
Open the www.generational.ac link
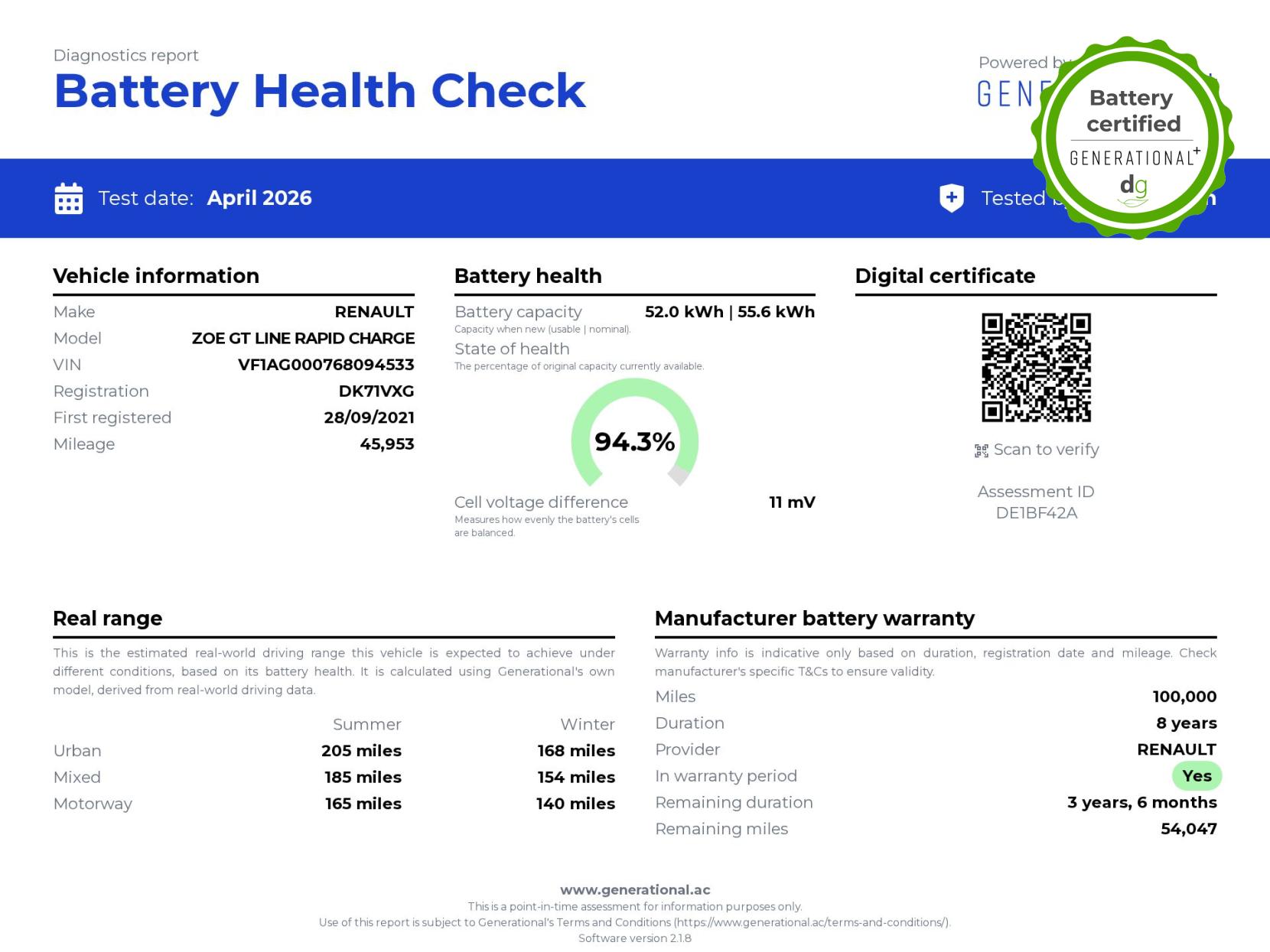click(x=635, y=890)
